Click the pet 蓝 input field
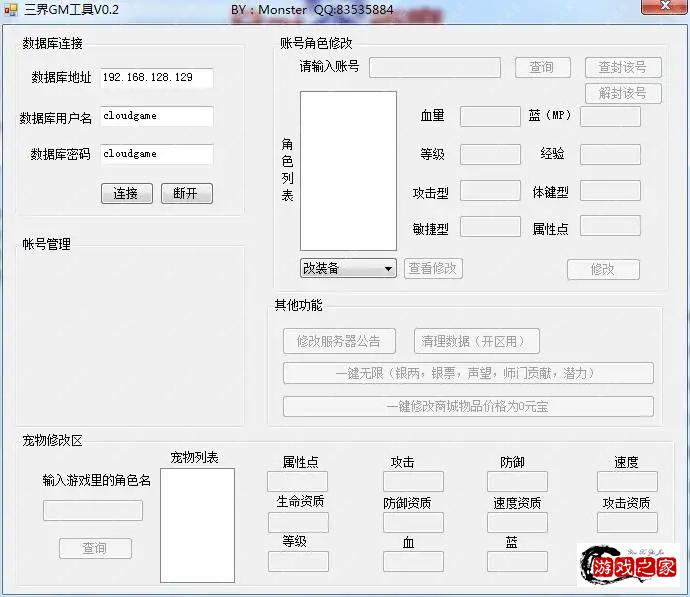 [x=518, y=562]
